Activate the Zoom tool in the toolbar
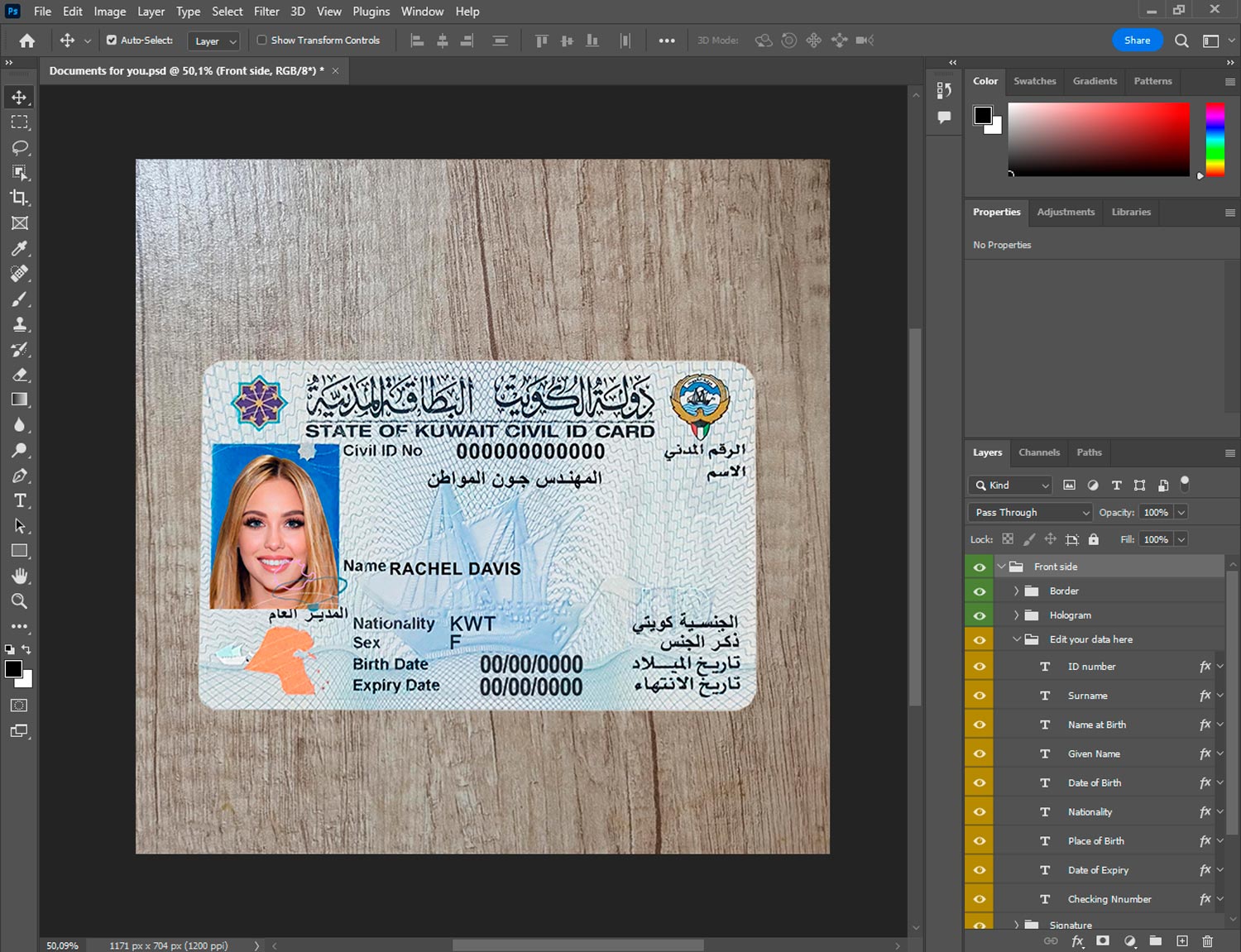This screenshot has height=952, width=1241. 19,601
